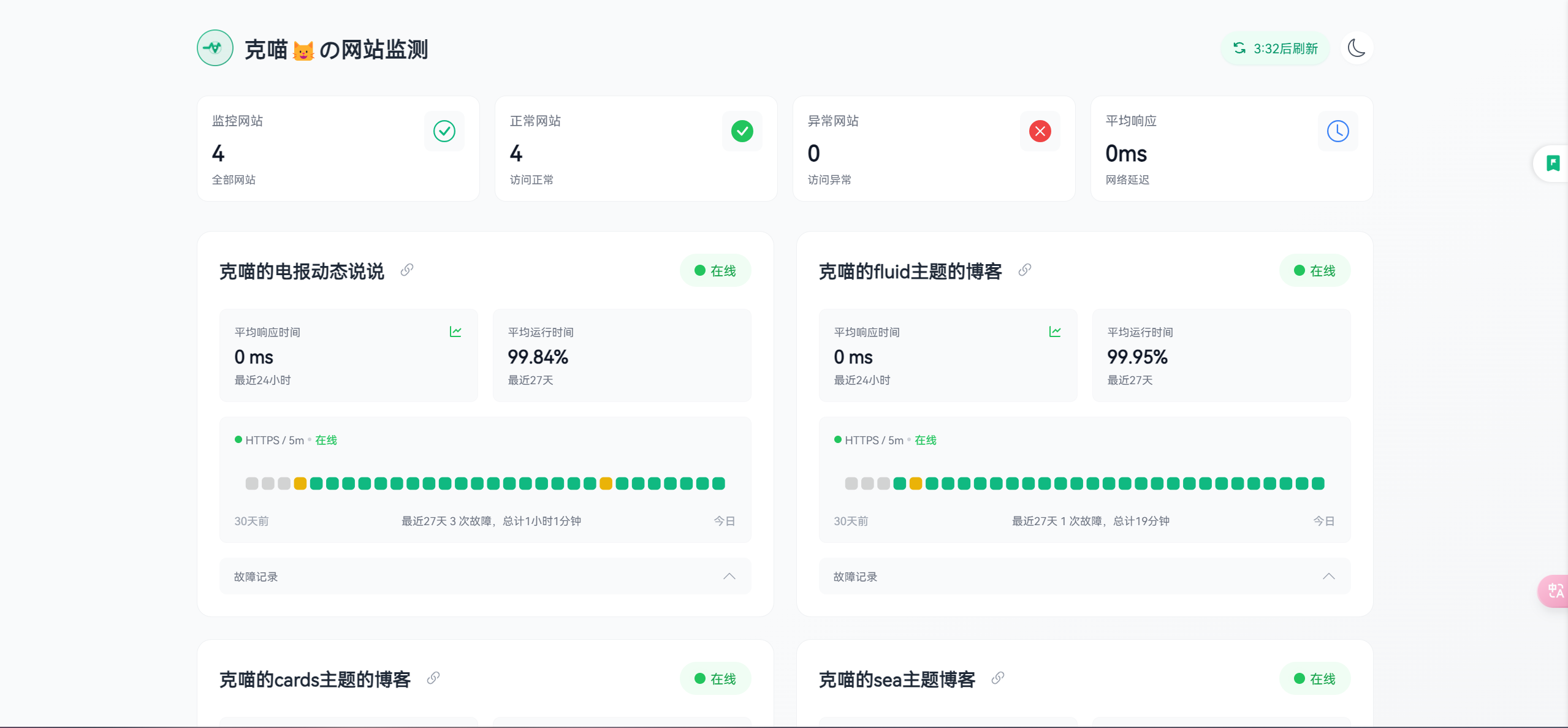
Task: Open link icon beside 克喵的电报动态说说
Action: (407, 270)
